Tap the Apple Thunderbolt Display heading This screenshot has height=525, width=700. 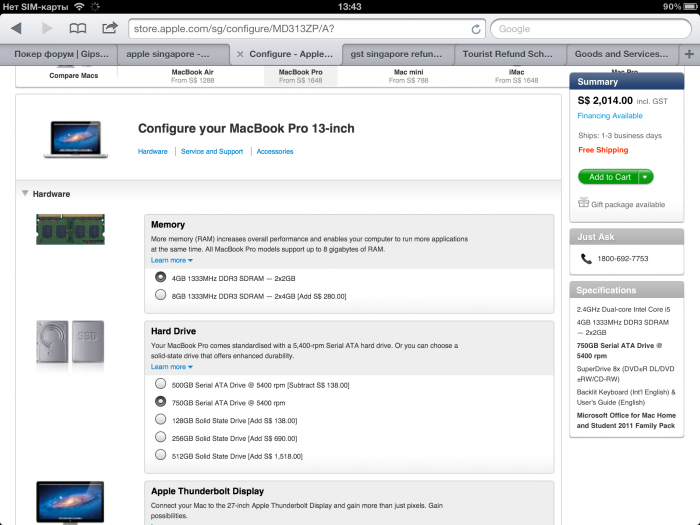tap(208, 491)
